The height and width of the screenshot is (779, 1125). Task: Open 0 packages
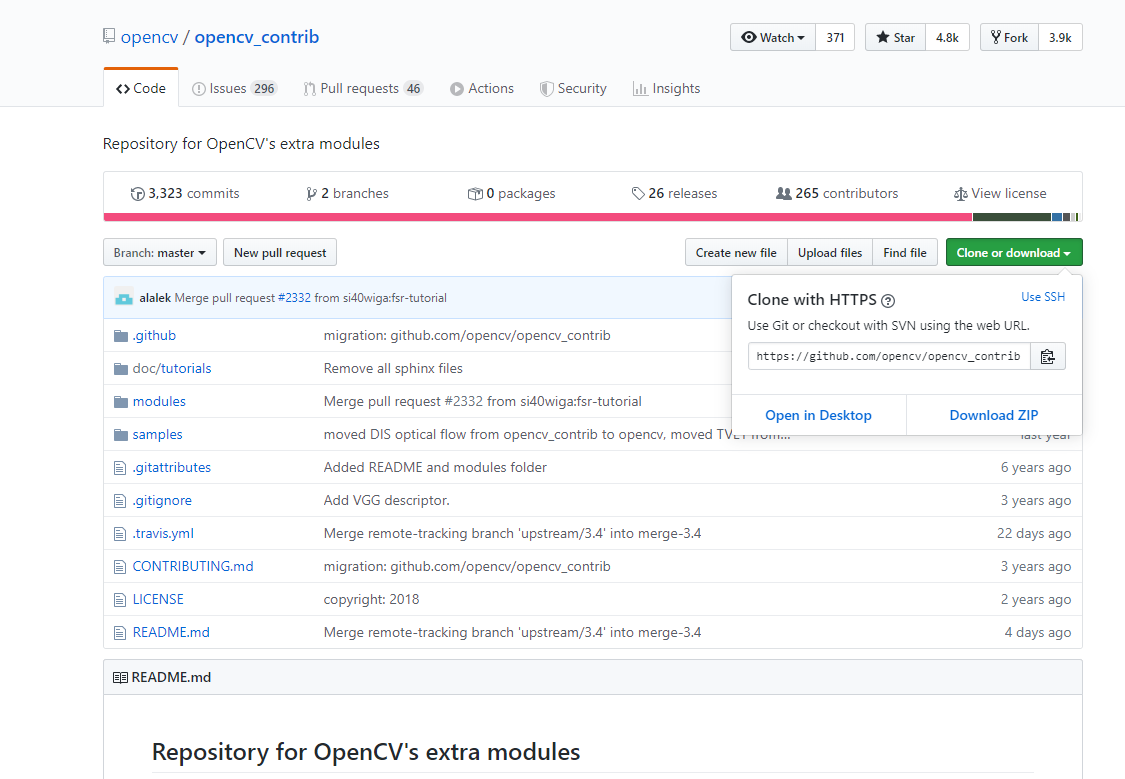(512, 194)
